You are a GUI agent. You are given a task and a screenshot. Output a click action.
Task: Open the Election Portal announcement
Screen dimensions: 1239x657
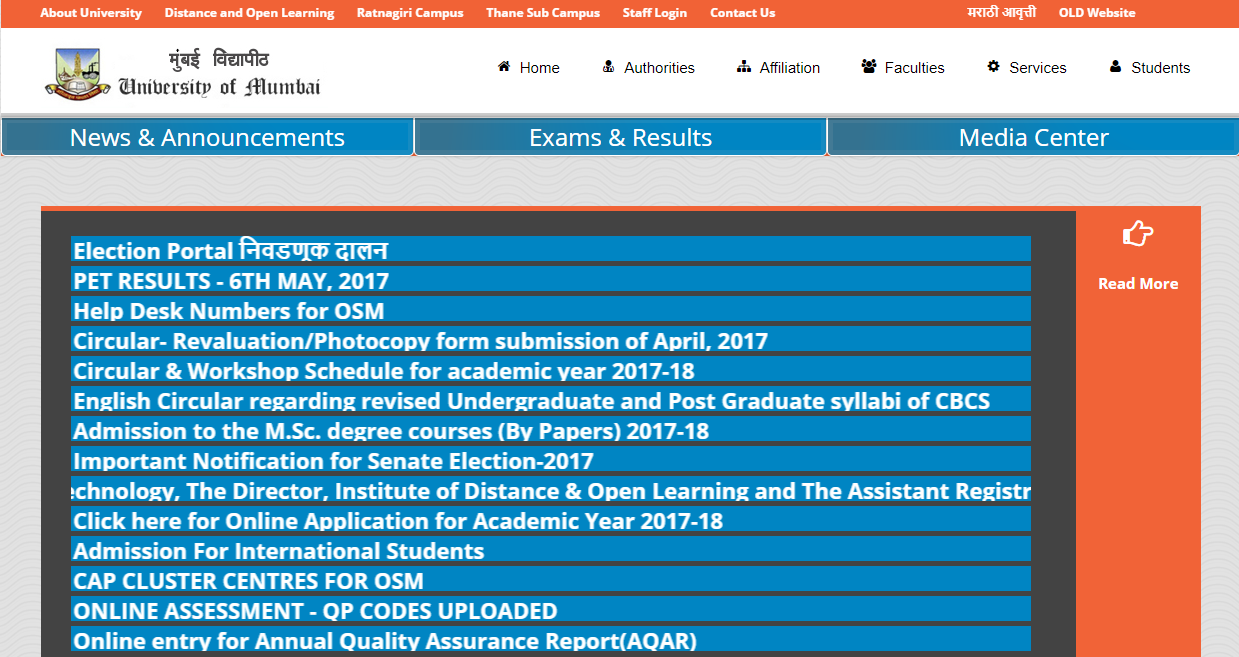pyautogui.click(x=231, y=250)
